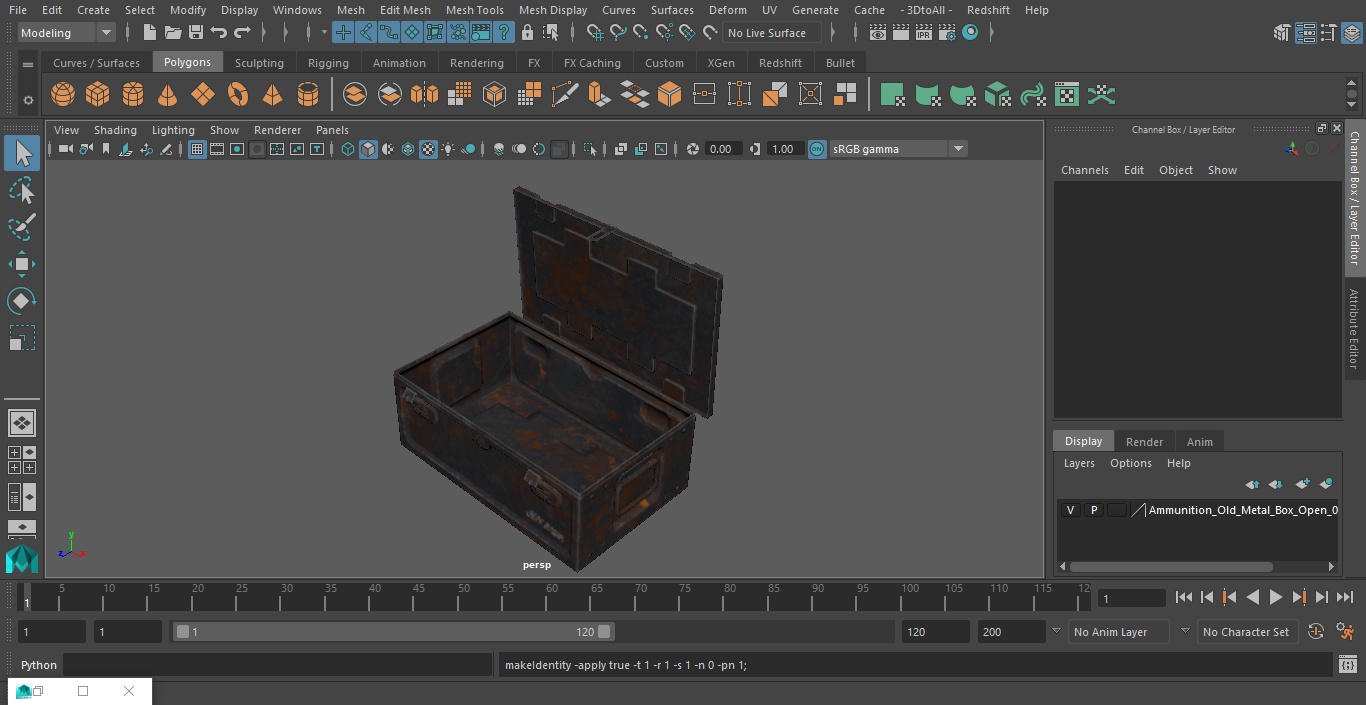This screenshot has height=705, width=1366.
Task: Click the Bevel shelf icon
Action: click(x=670, y=95)
